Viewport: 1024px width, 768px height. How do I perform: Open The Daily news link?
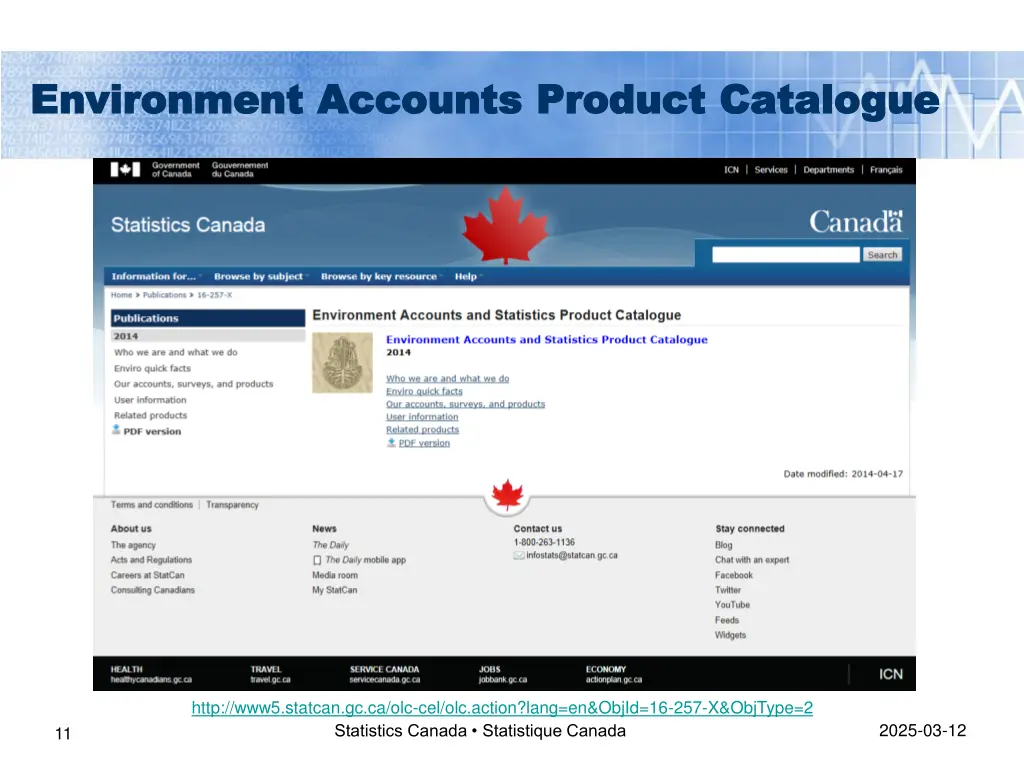pos(330,545)
